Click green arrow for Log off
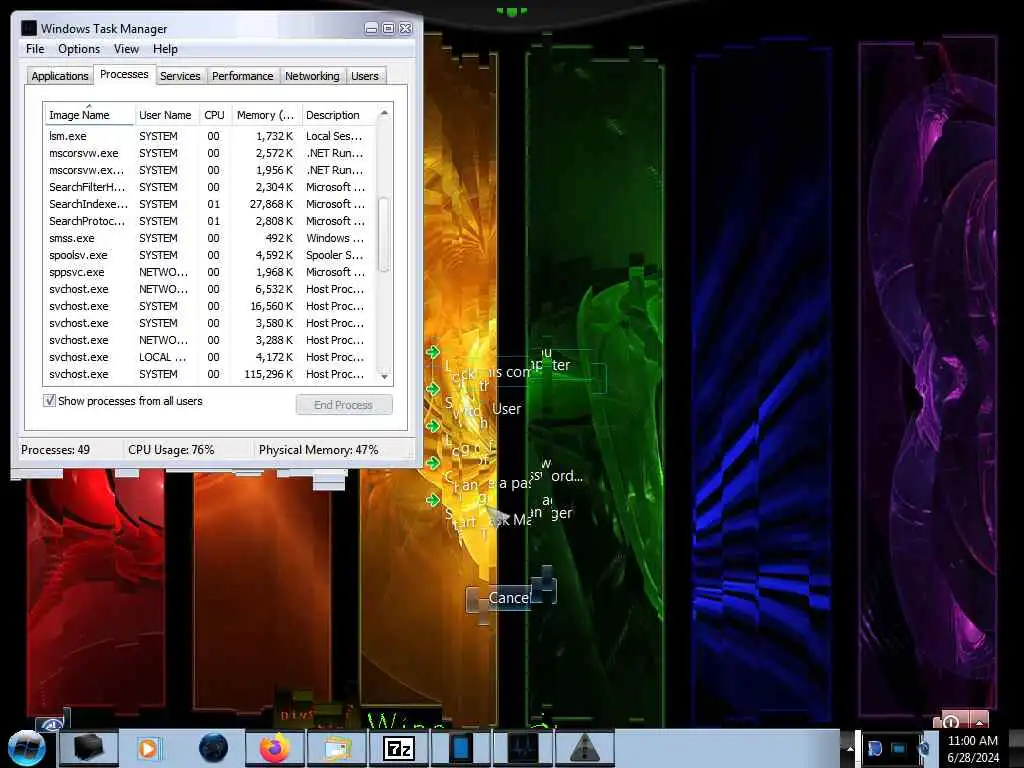 tap(433, 426)
